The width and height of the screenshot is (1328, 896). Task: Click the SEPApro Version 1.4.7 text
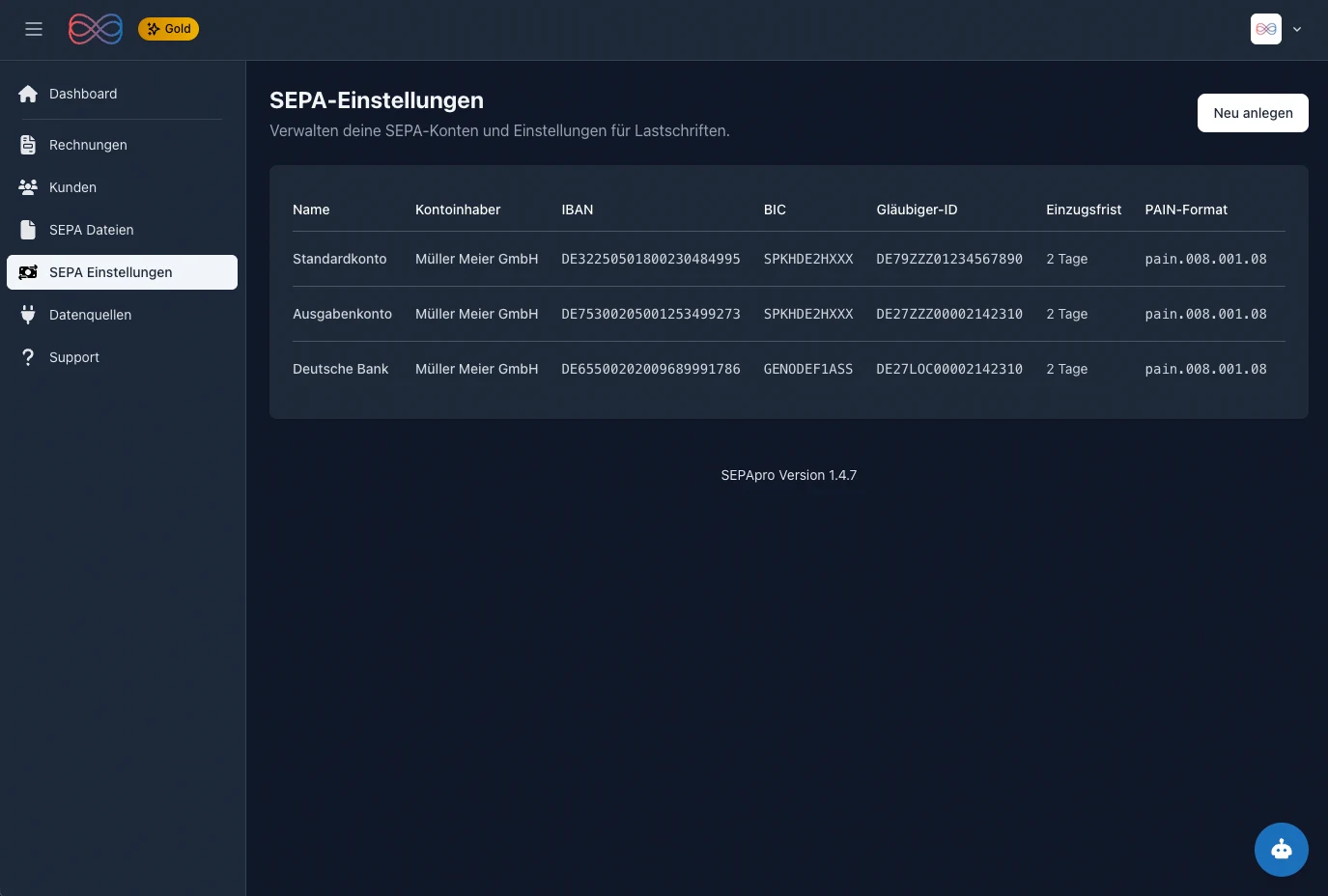coord(788,474)
